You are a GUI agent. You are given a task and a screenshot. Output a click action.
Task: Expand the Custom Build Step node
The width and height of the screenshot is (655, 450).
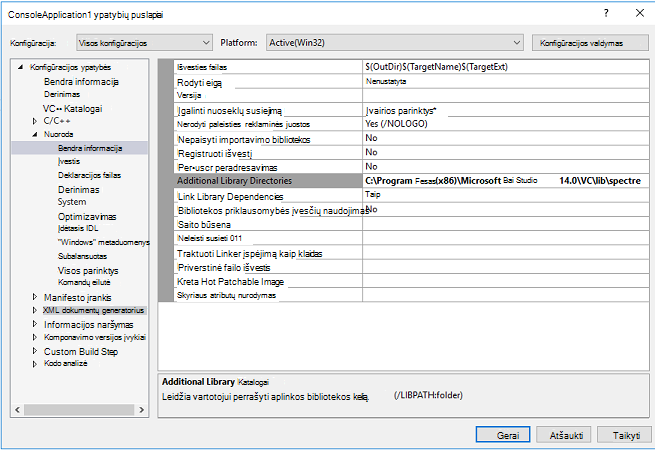coord(35,351)
